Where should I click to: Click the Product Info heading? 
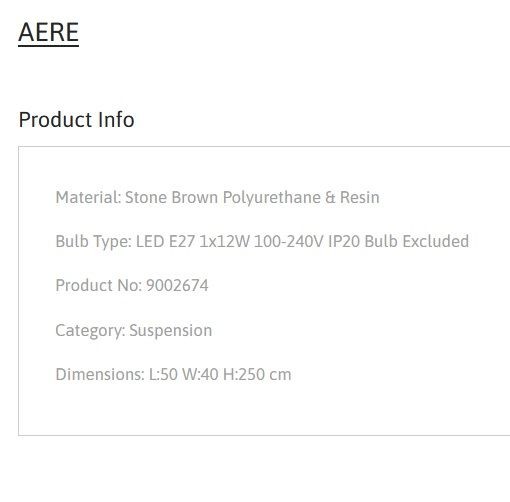pyautogui.click(x=76, y=119)
